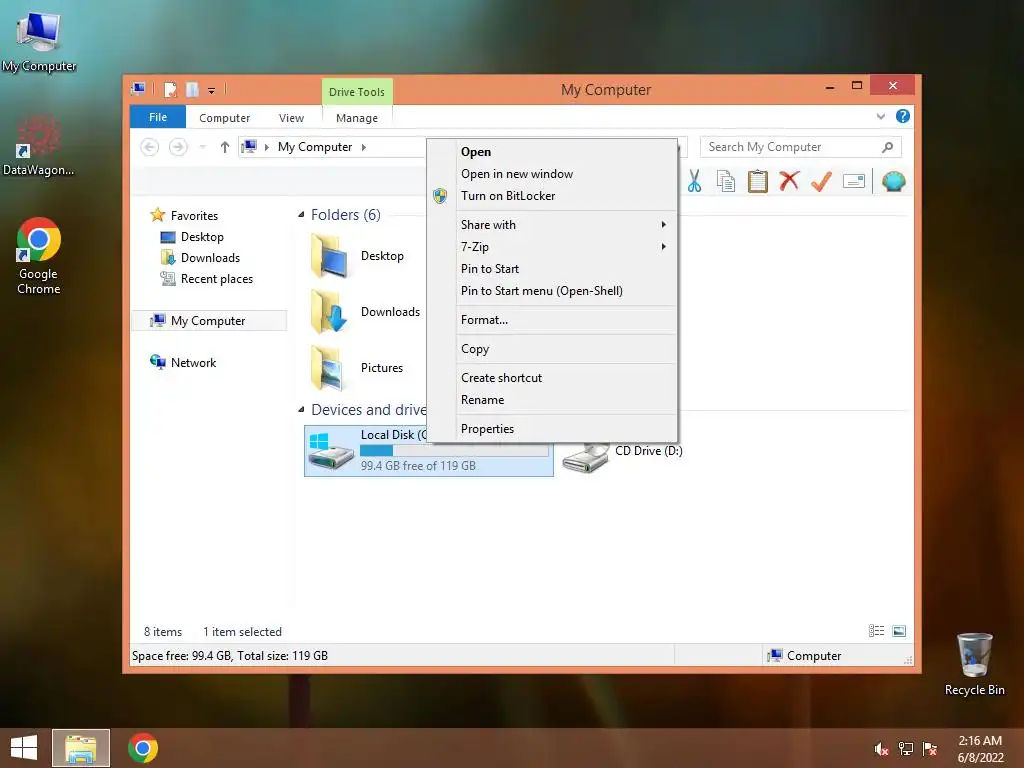Click the scissors Cut toolbar icon

(x=694, y=182)
